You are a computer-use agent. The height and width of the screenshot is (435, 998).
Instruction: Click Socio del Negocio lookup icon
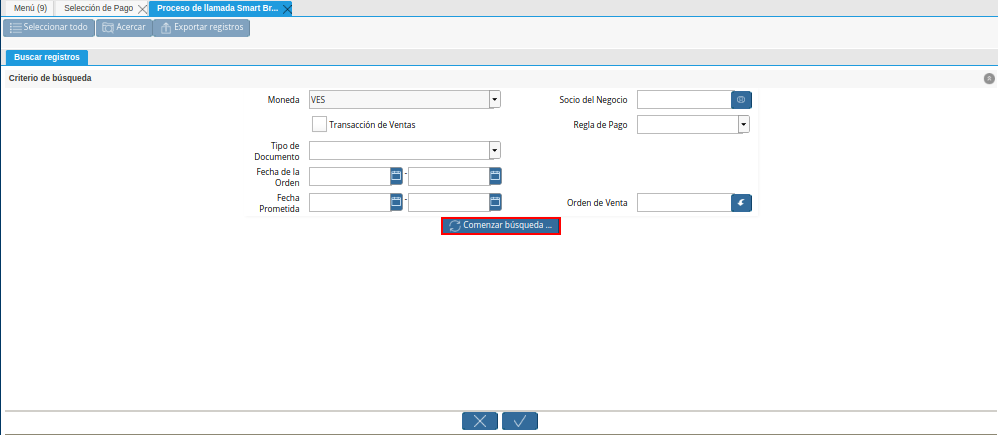741,100
